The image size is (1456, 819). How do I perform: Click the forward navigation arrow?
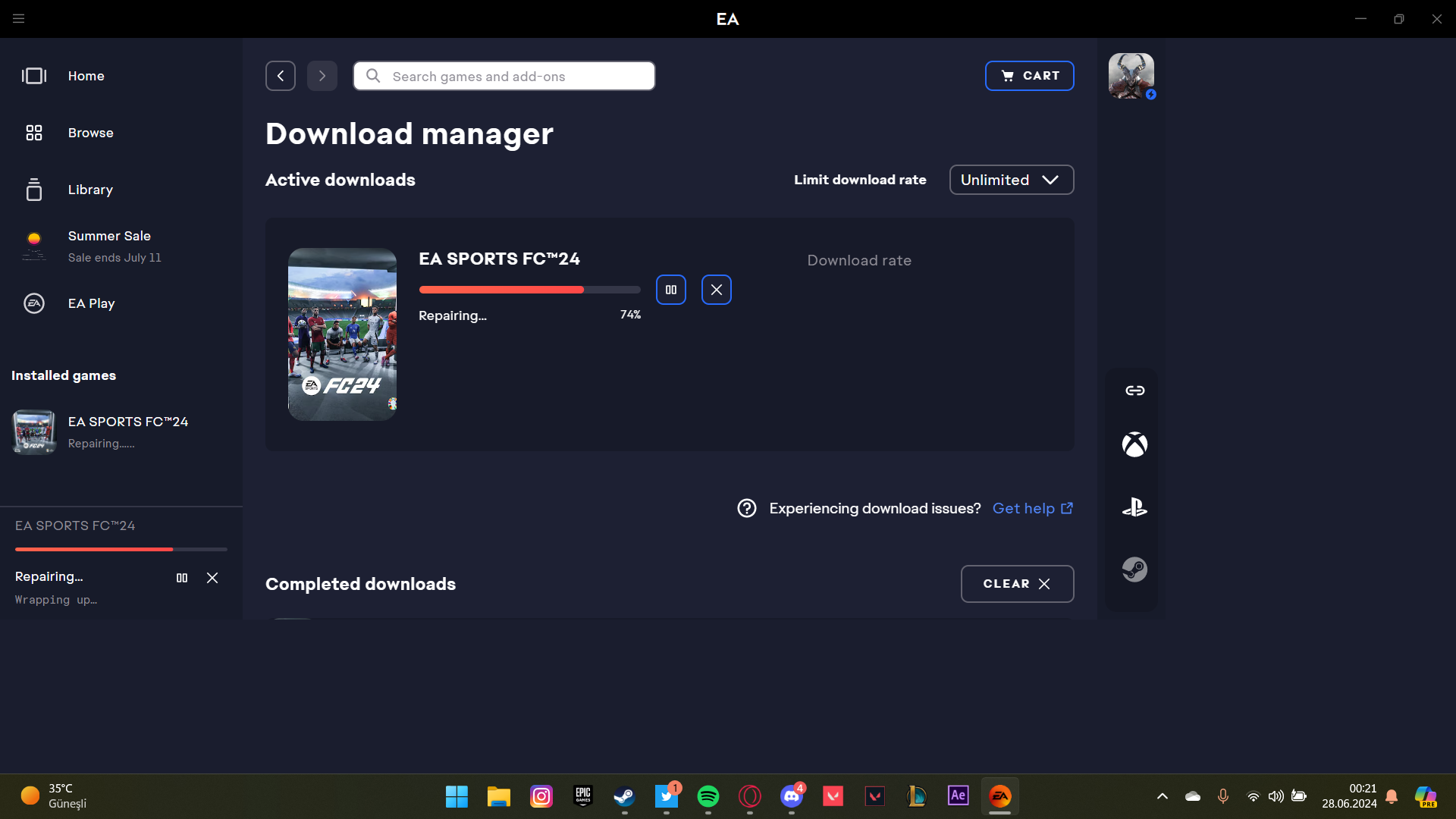point(322,76)
